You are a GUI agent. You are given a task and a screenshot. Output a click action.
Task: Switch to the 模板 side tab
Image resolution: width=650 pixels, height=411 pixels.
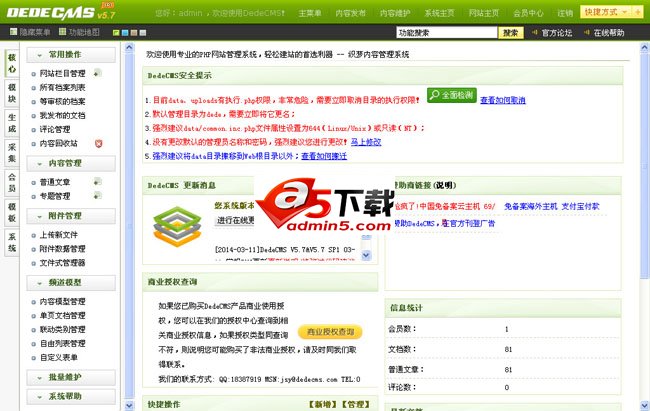12,212
